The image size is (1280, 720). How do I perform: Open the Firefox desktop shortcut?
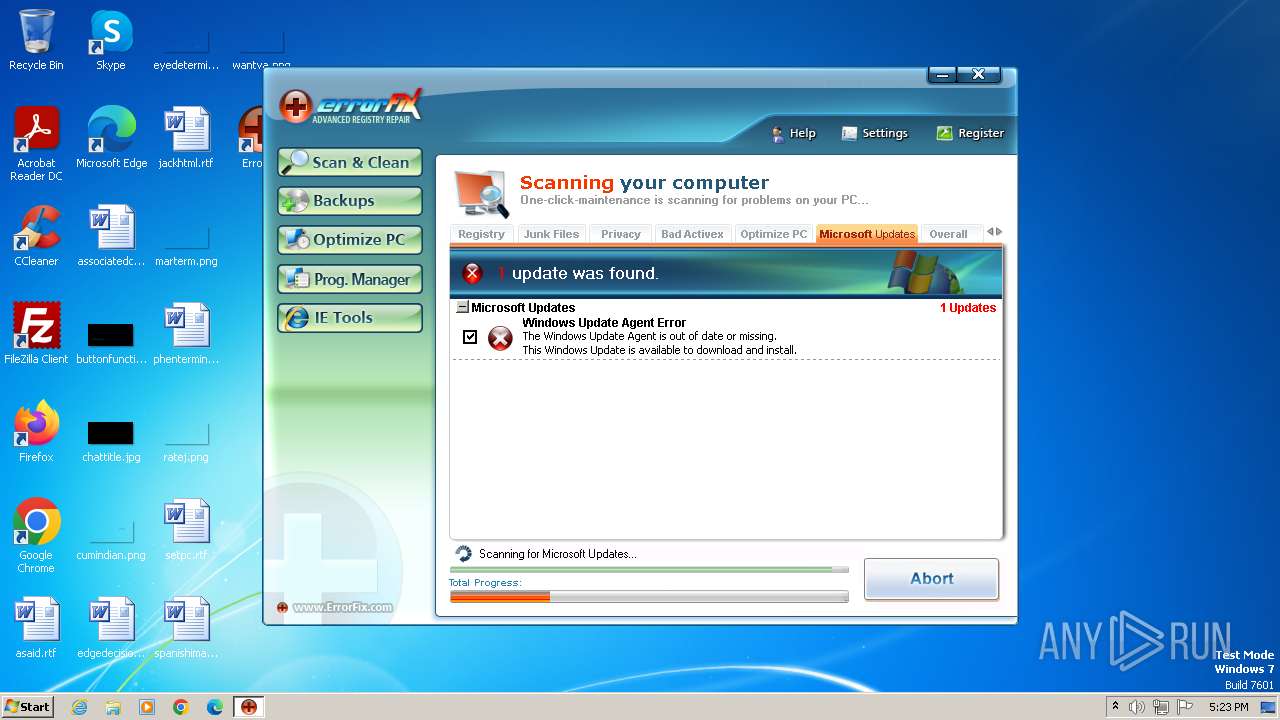[36, 432]
